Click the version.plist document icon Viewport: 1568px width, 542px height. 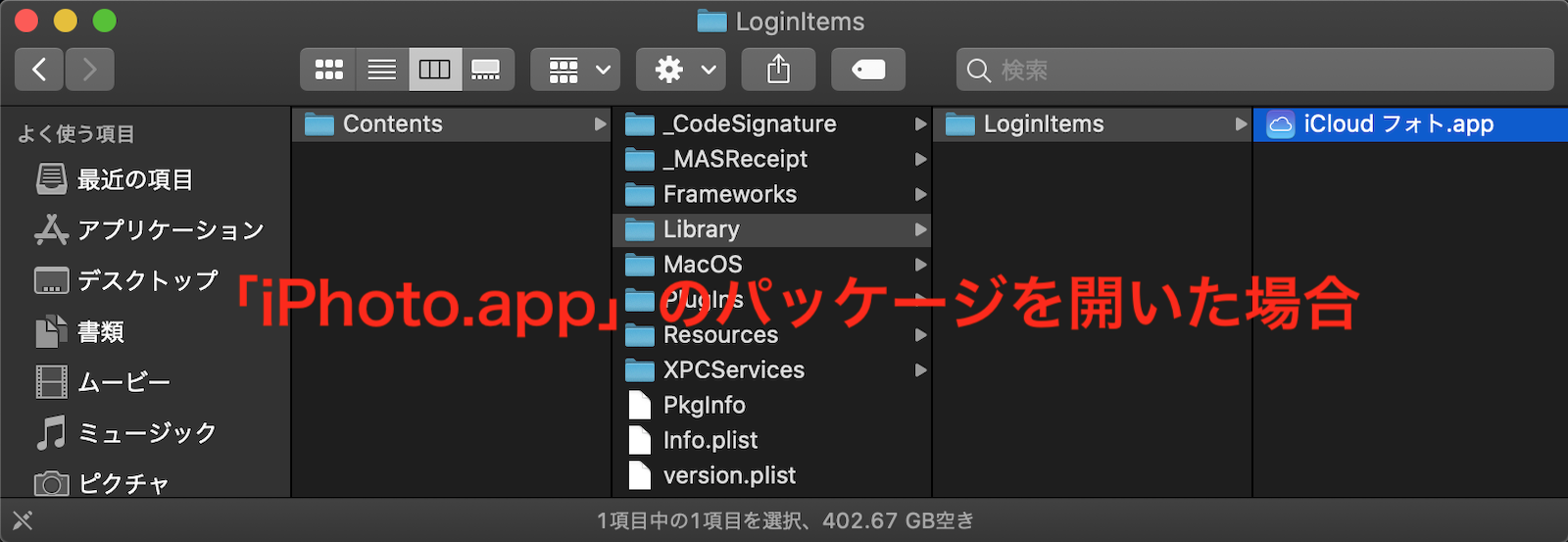pos(640,475)
